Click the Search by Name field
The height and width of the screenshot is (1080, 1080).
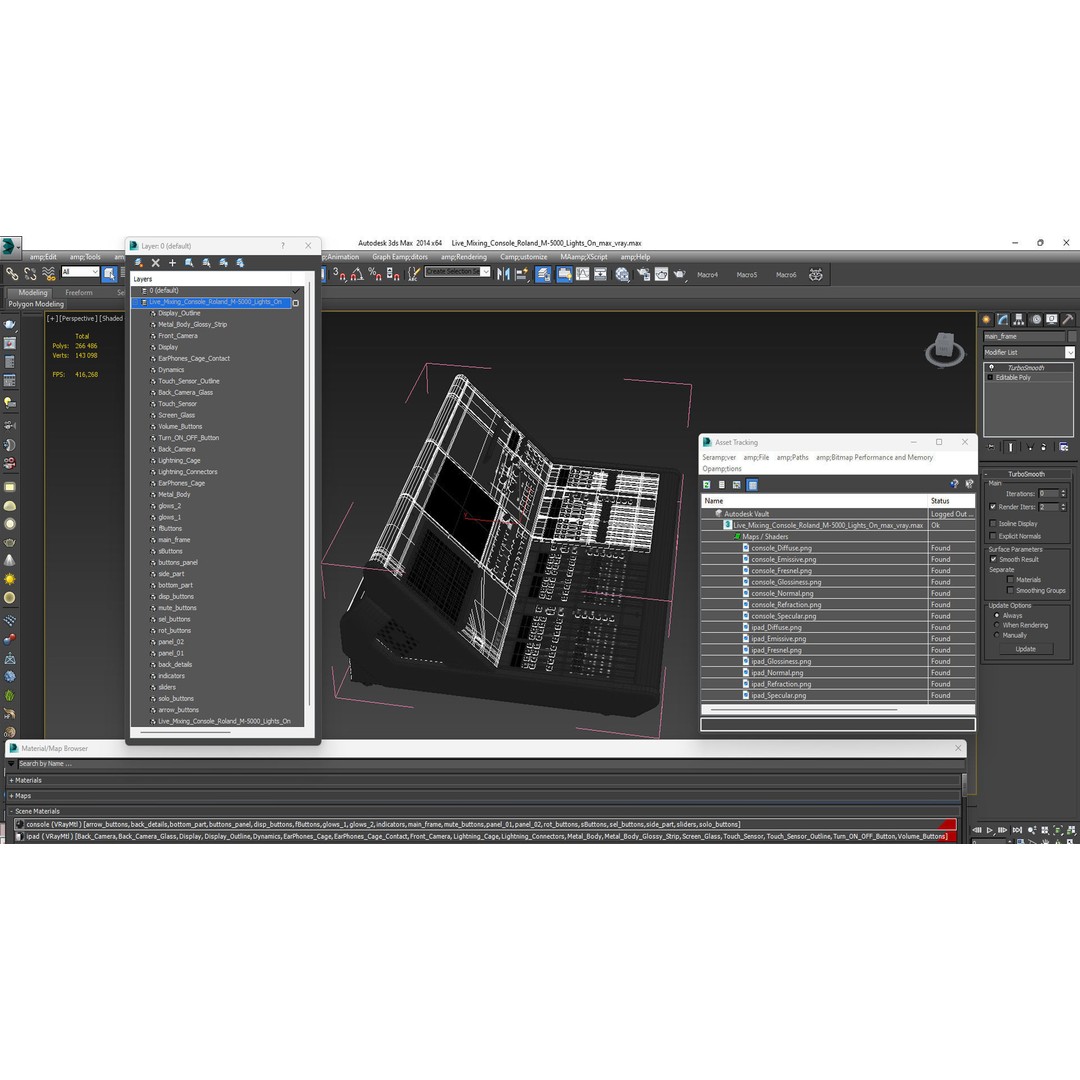click(x=490, y=763)
